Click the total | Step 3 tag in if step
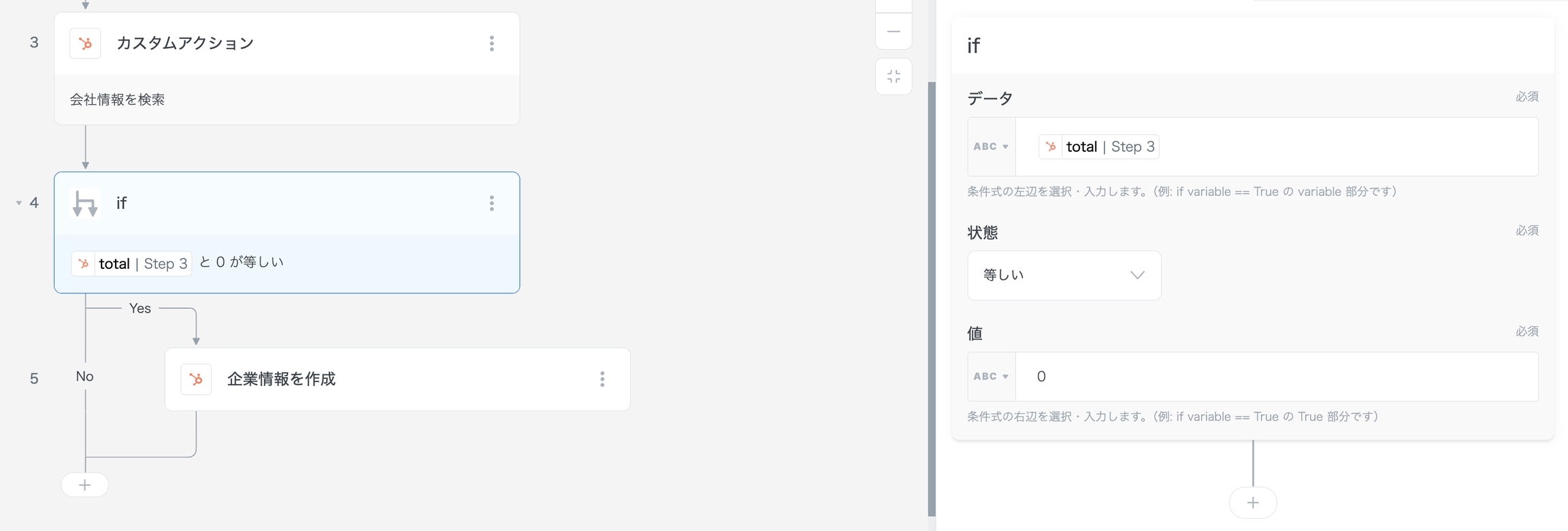 [131, 263]
